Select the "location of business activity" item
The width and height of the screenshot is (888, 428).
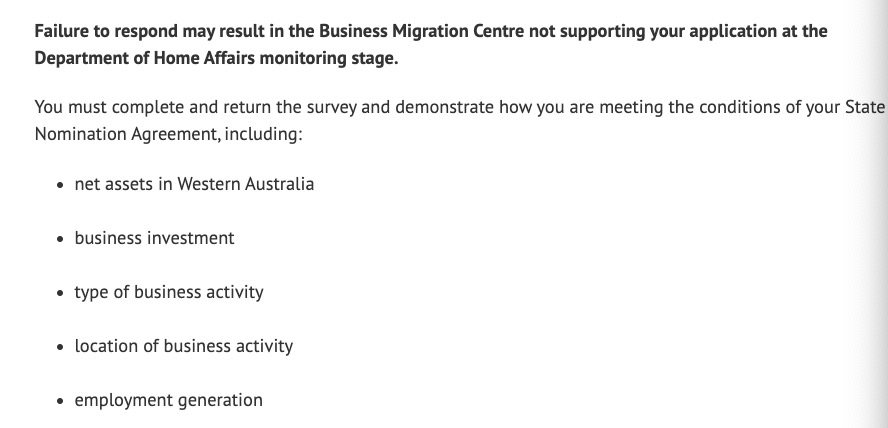click(184, 346)
